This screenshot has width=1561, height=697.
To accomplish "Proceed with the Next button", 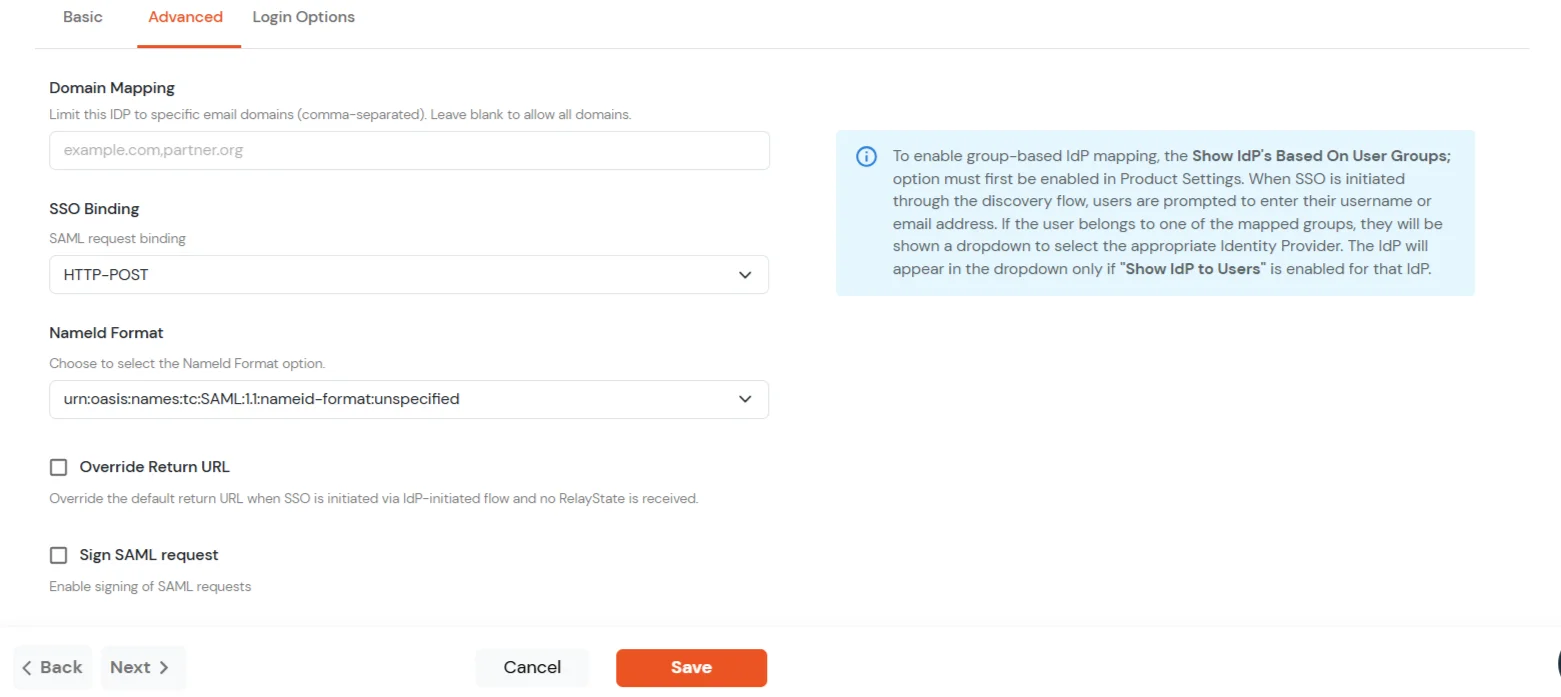I will [143, 667].
